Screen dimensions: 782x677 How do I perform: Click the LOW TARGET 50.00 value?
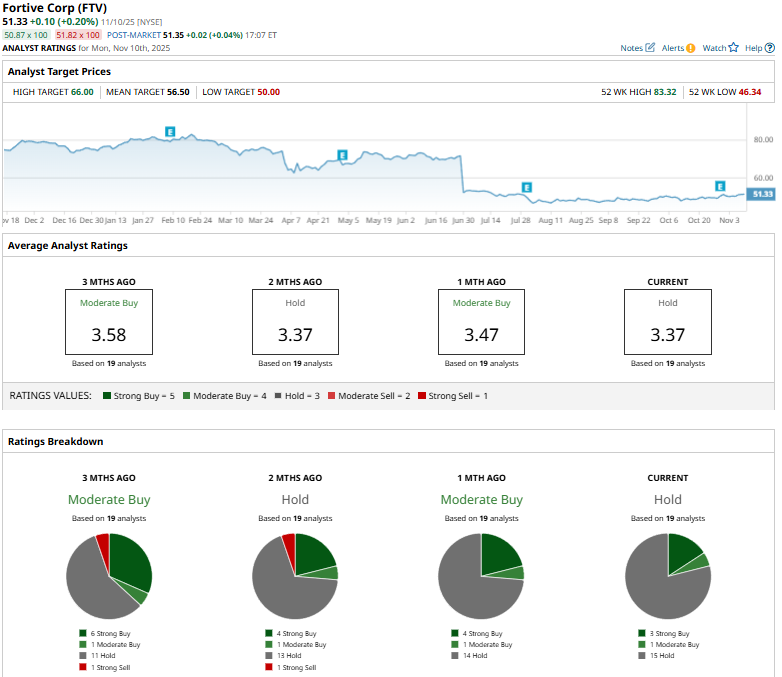[x=268, y=92]
